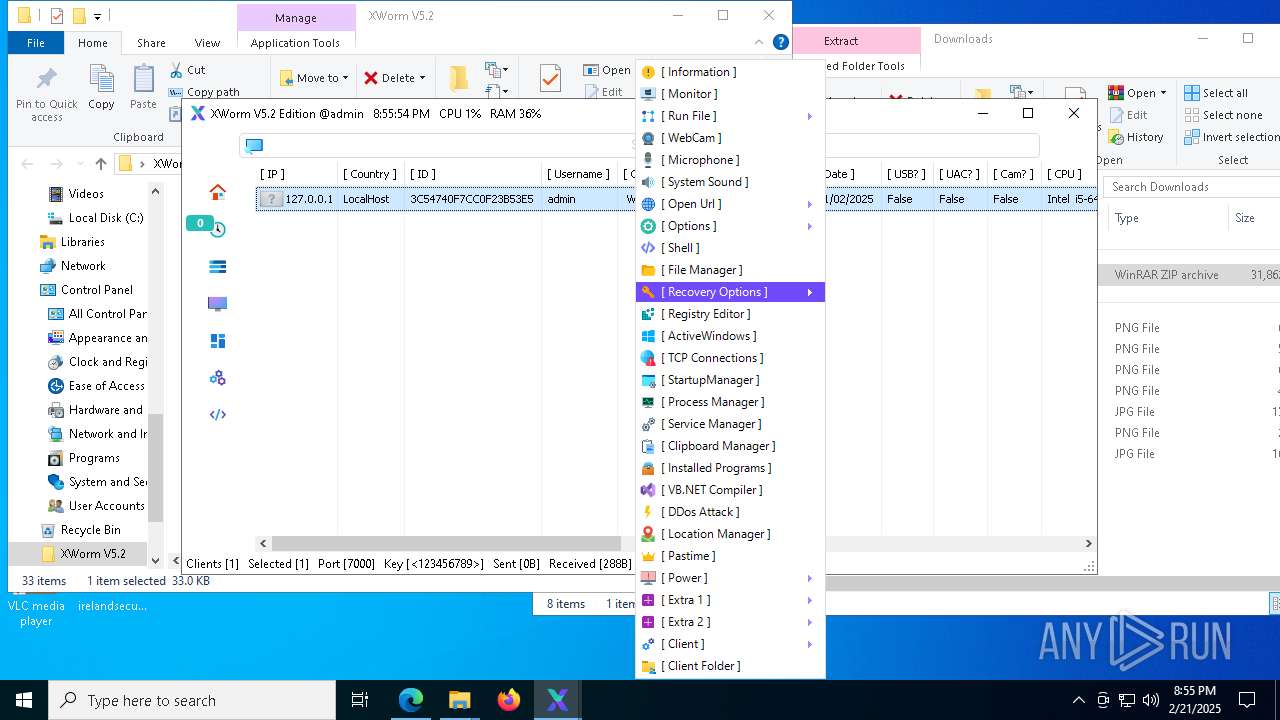
Task: Click the Microphone icon in menu
Action: pyautogui.click(x=648, y=160)
